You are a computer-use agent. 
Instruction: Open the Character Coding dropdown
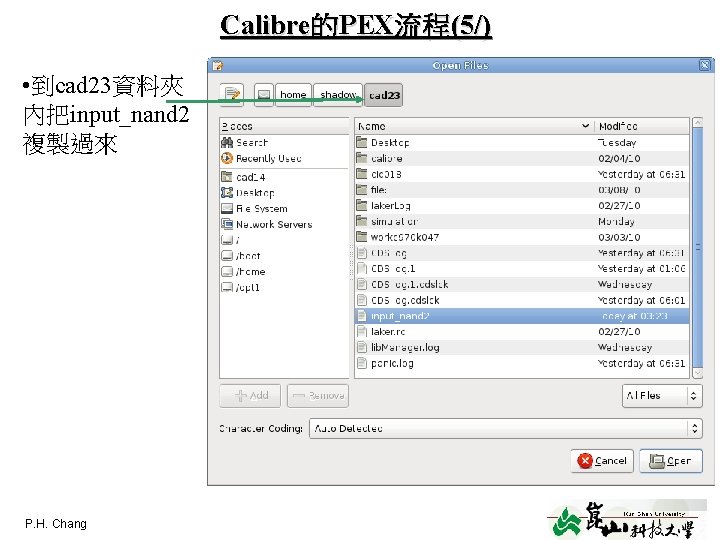tap(506, 428)
